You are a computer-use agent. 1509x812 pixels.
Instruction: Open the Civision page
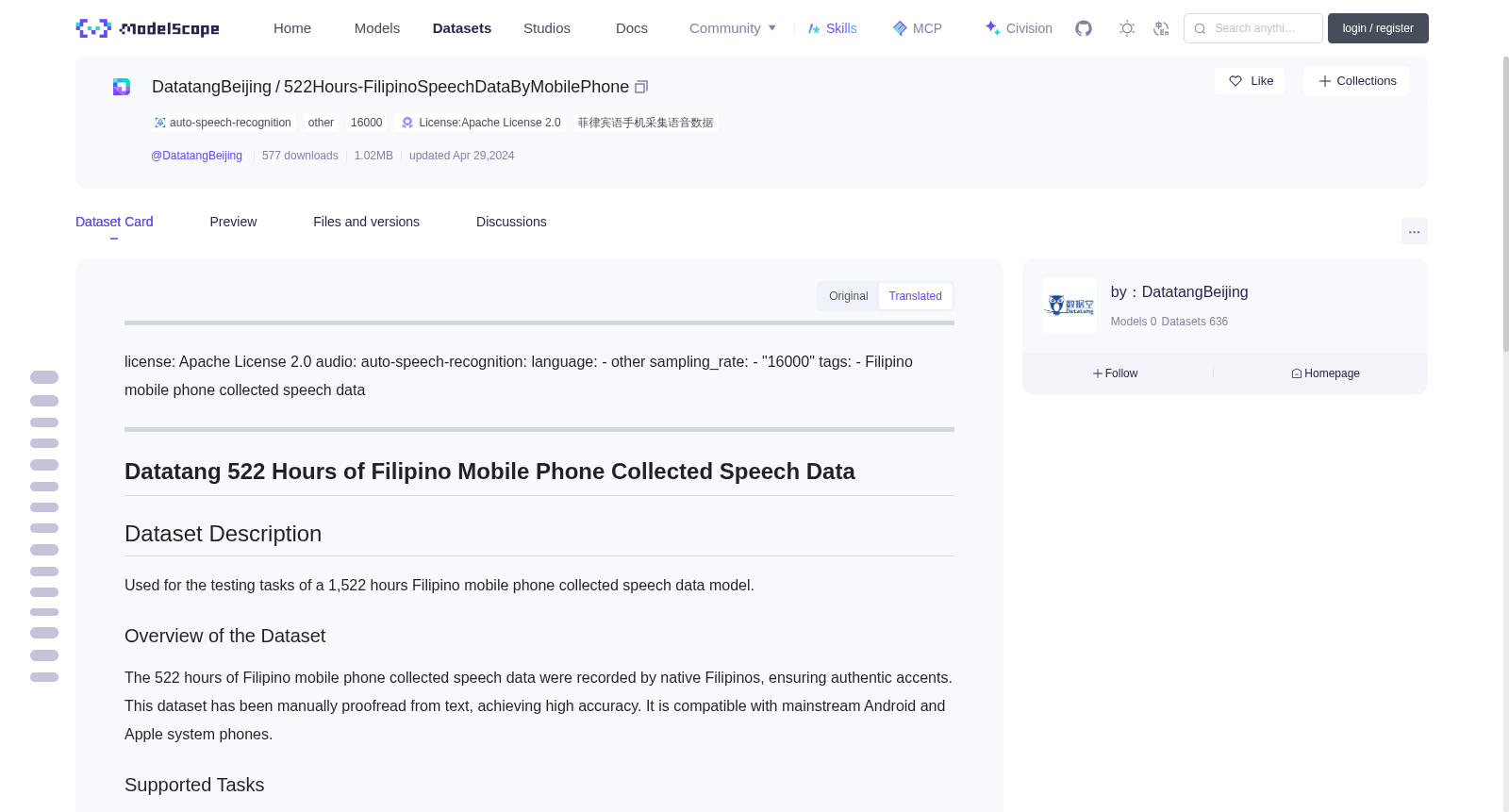1019,28
